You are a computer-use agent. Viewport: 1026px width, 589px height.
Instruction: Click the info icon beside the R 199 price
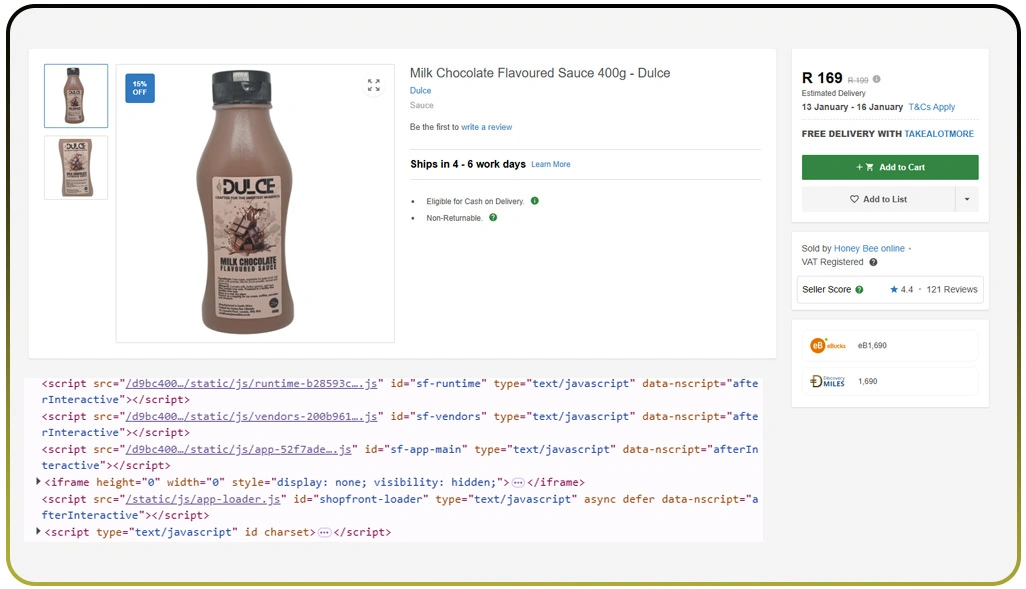(x=878, y=79)
